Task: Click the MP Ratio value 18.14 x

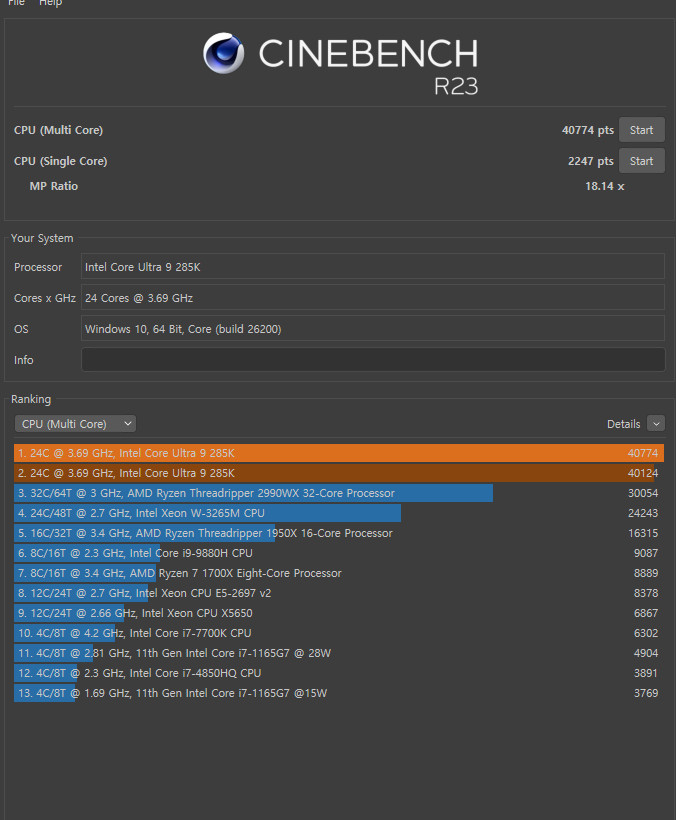Action: [604, 186]
